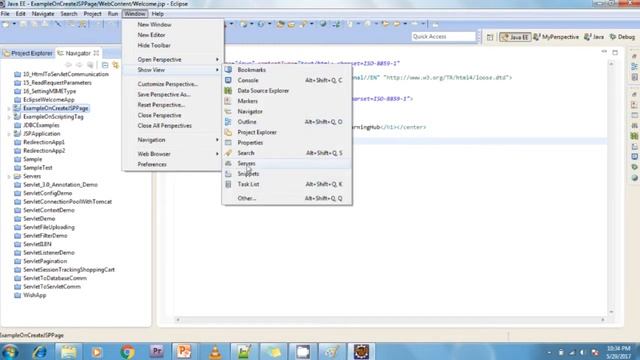Click the Open Perspective toolbar icon
This screenshot has width=640, height=360.
tap(490, 37)
